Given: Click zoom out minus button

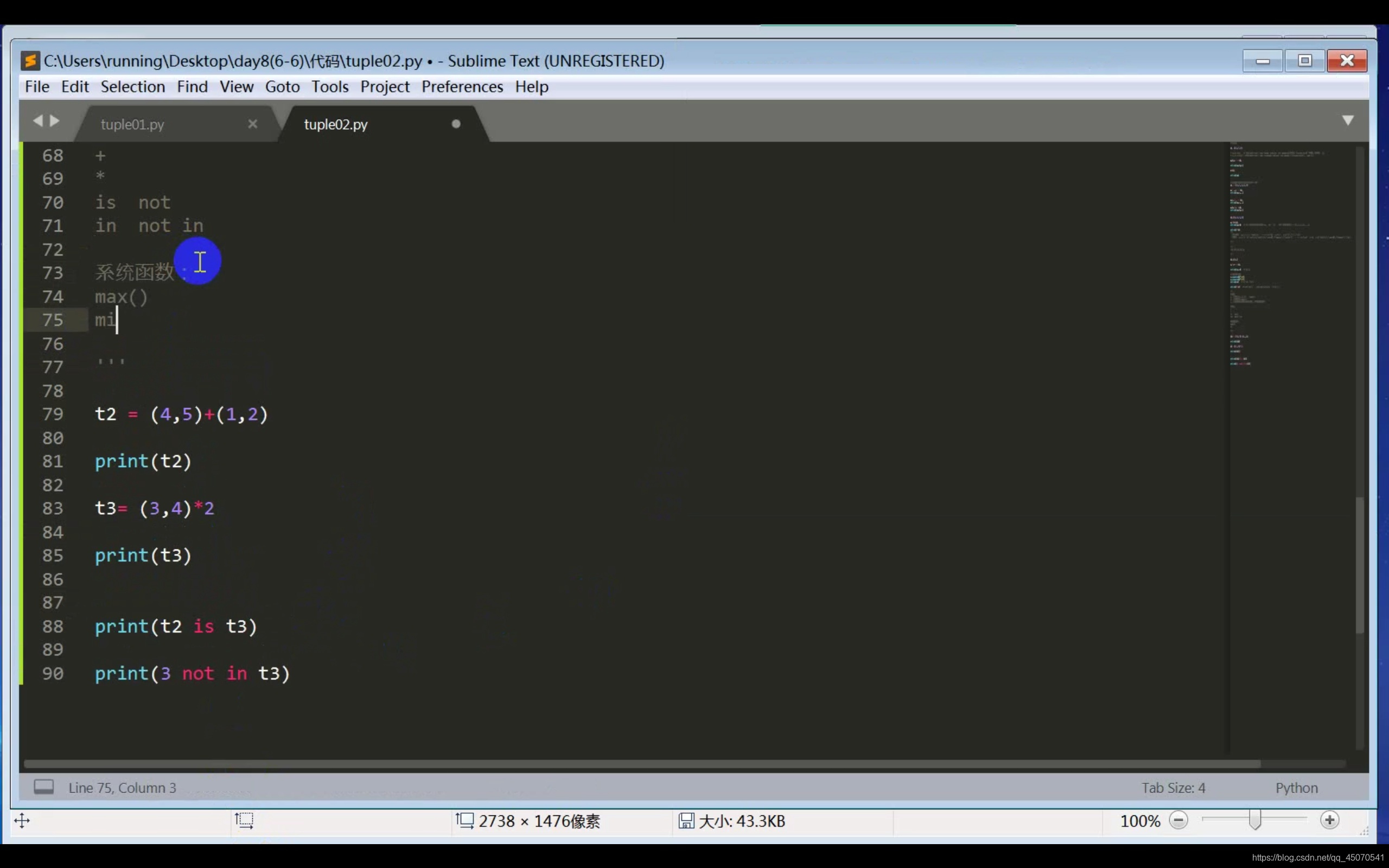Looking at the screenshot, I should pyautogui.click(x=1178, y=820).
